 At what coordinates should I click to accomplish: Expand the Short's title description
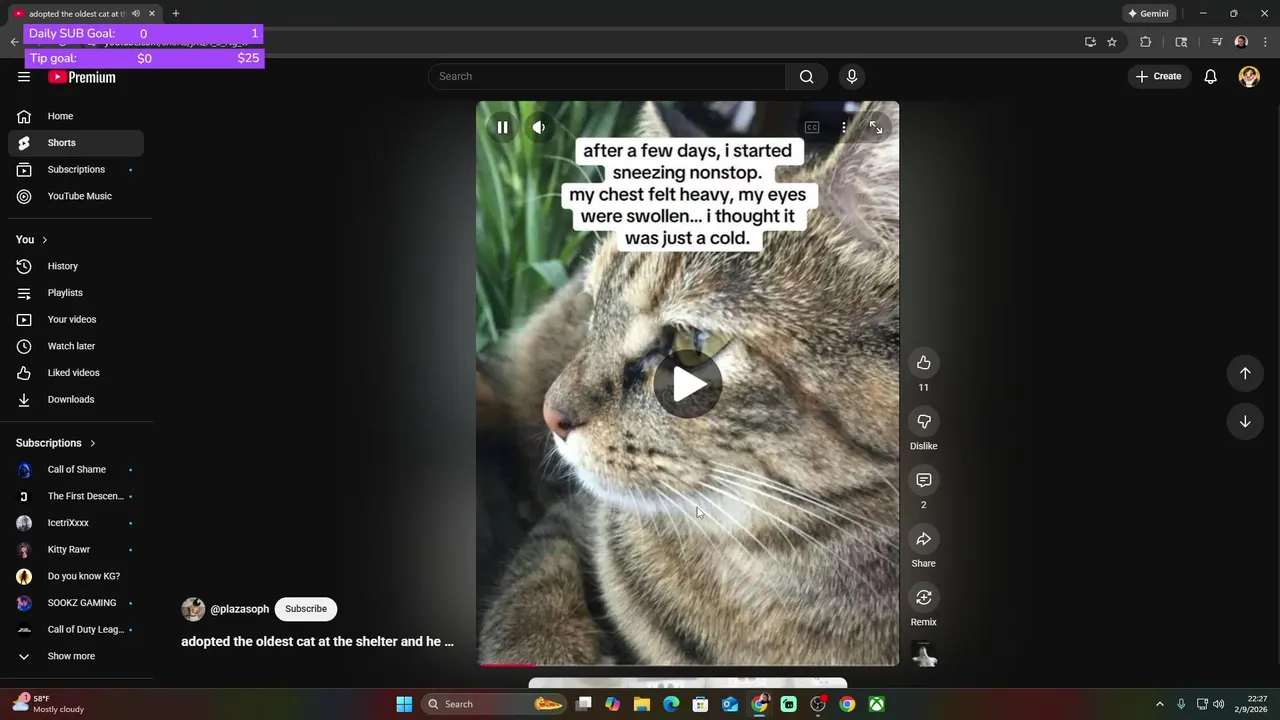[x=317, y=642]
